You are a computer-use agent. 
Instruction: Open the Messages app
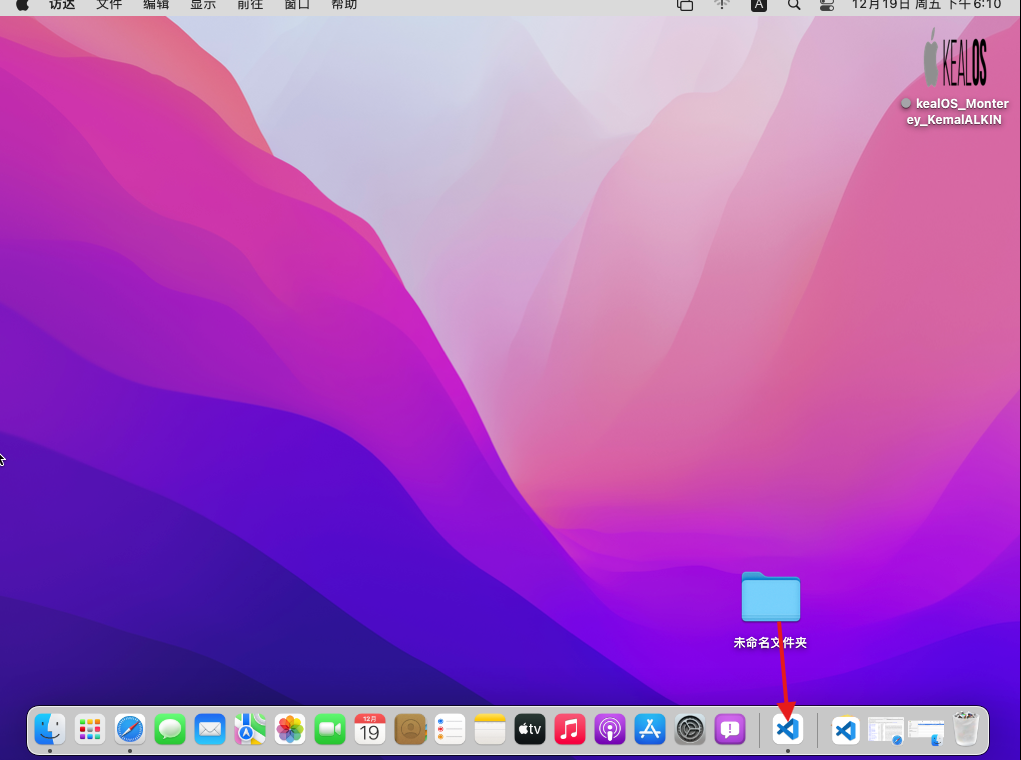click(170, 730)
